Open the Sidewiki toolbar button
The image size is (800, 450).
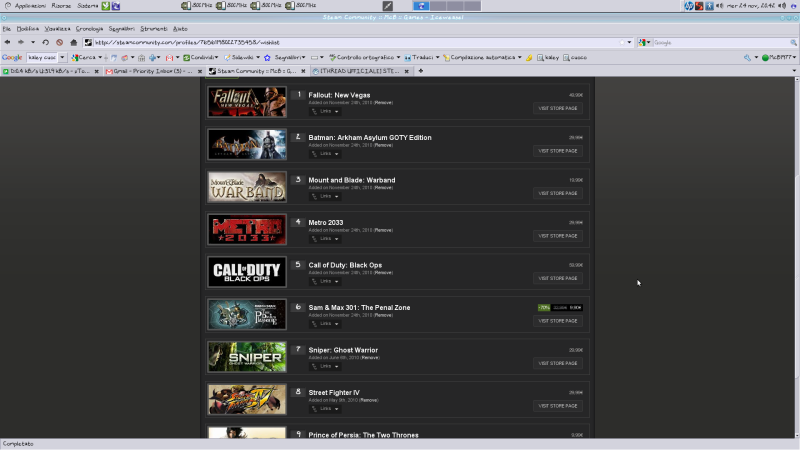click(242, 58)
